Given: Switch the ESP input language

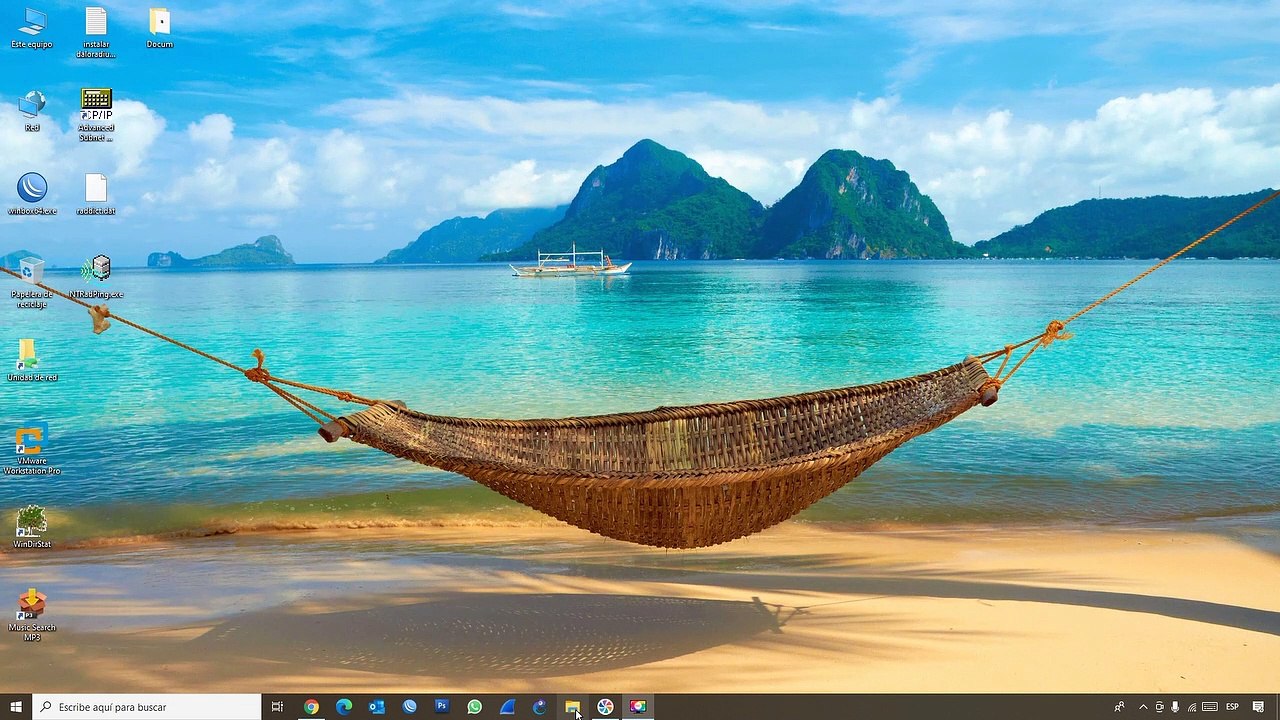Looking at the screenshot, I should (1232, 707).
